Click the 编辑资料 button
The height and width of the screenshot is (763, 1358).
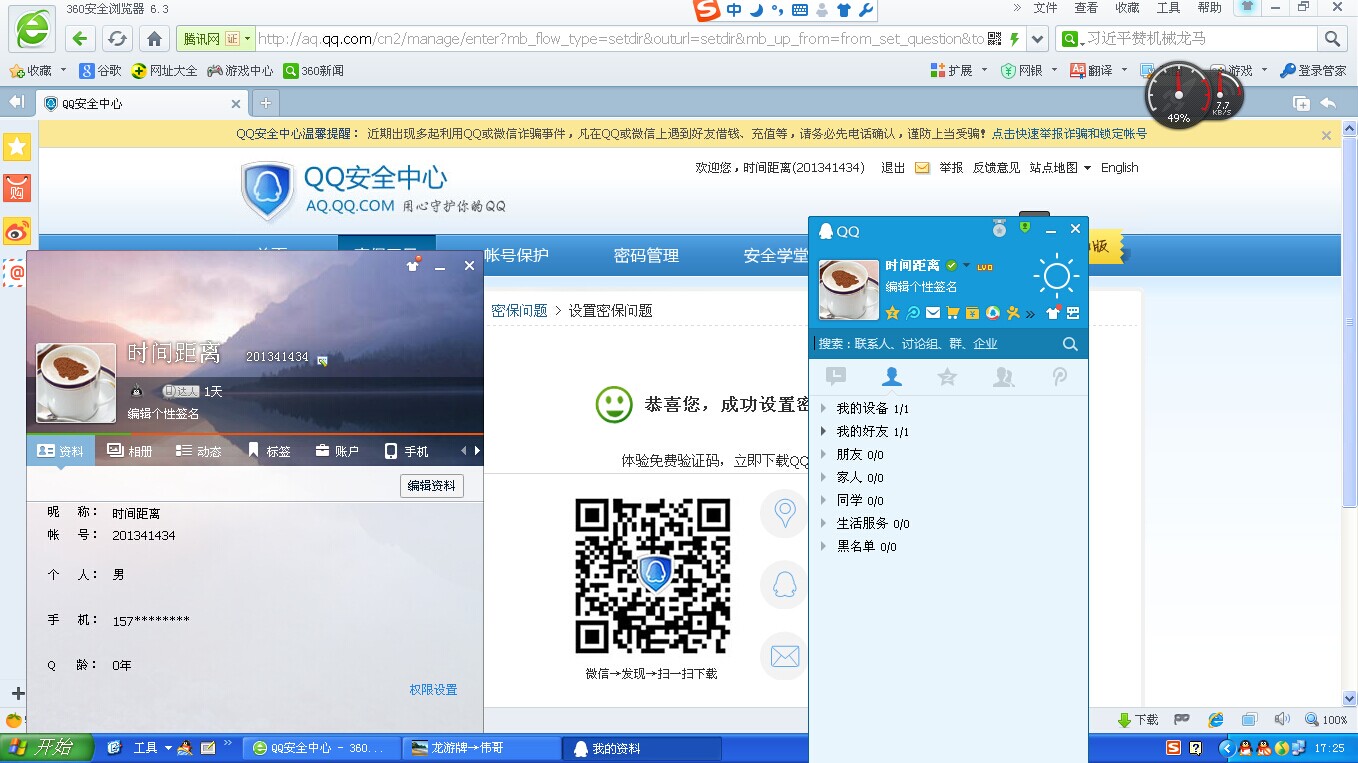point(431,486)
